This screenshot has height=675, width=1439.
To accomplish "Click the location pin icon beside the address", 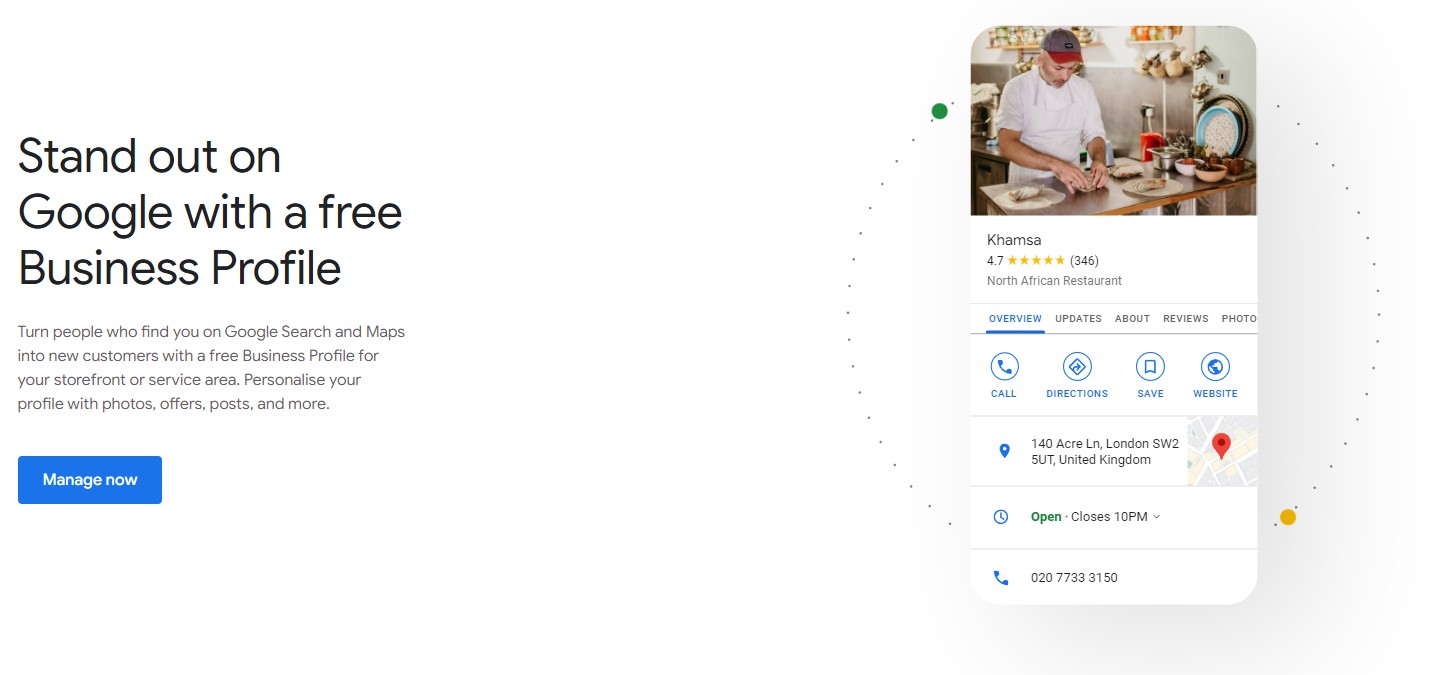I will point(1004,451).
